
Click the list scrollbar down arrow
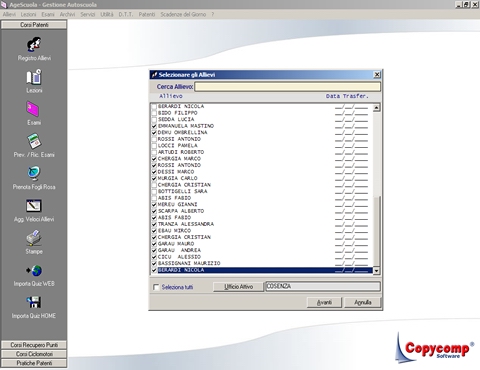click(x=376, y=271)
